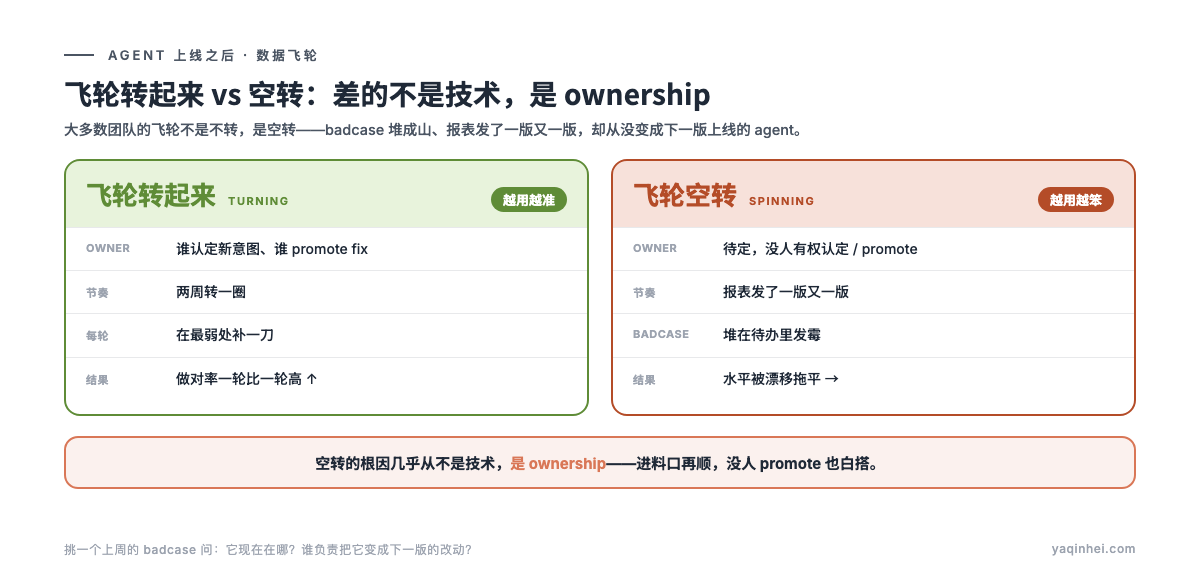This screenshot has height=580, width=1200.
Task: Click the red 飞轮空转 card heading
Action: point(685,195)
